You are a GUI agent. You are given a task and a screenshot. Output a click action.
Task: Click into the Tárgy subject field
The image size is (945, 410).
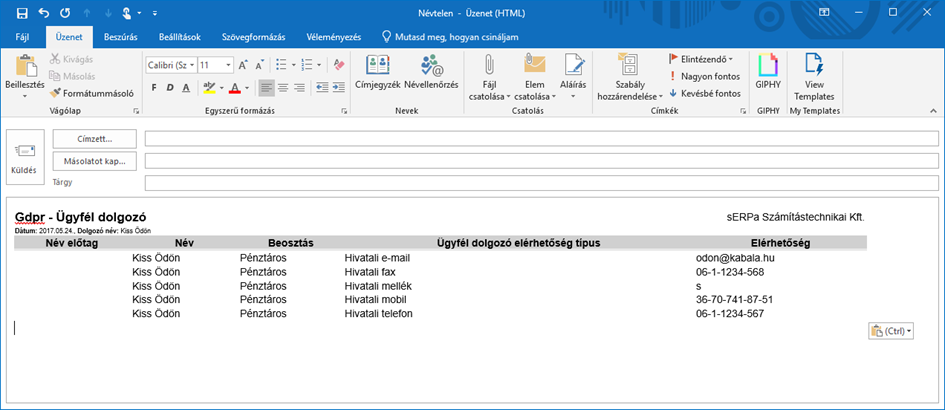(540, 183)
